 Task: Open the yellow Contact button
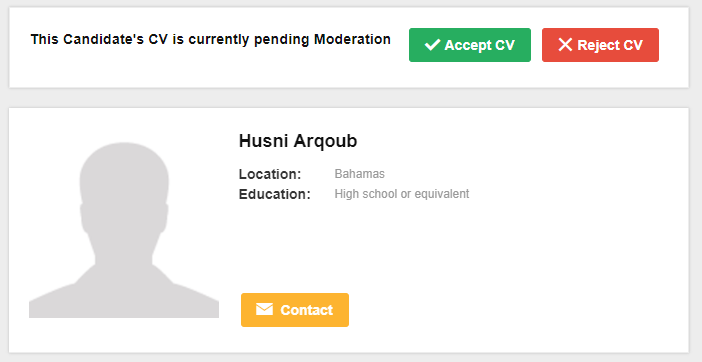coord(295,310)
